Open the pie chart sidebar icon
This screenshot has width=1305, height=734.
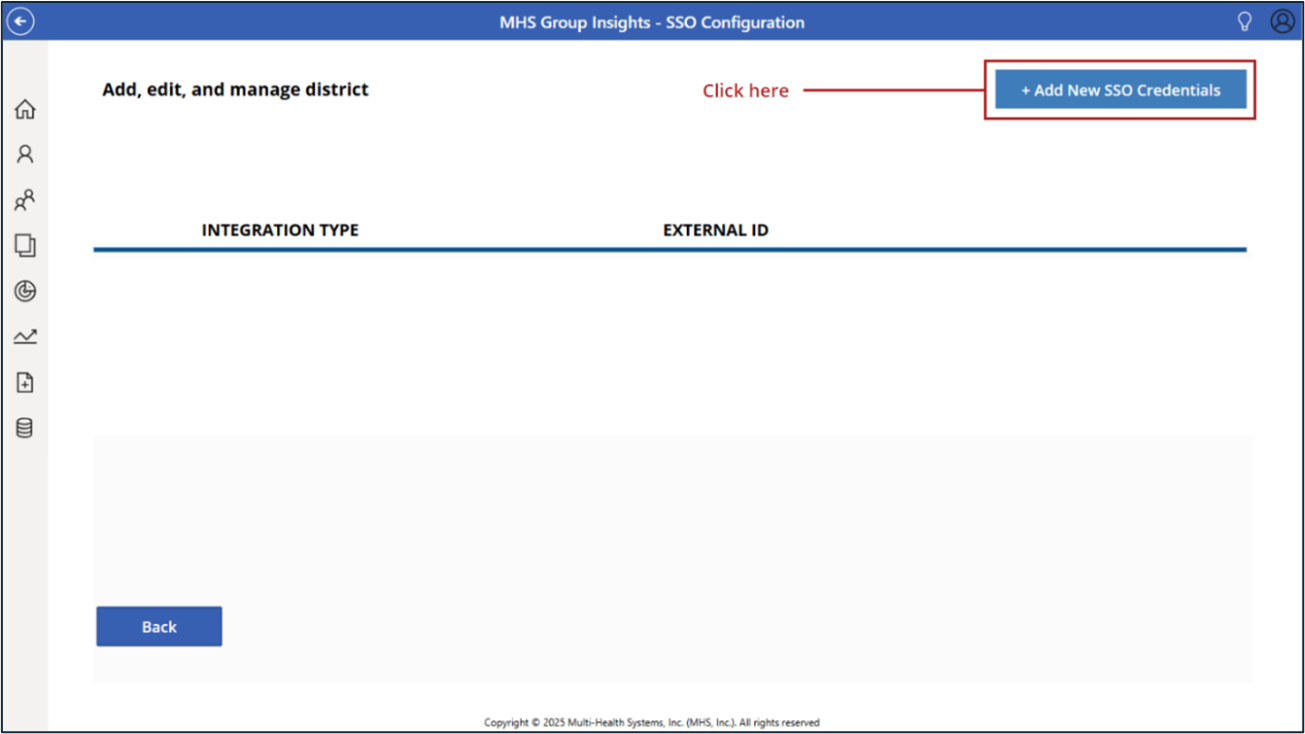25,291
